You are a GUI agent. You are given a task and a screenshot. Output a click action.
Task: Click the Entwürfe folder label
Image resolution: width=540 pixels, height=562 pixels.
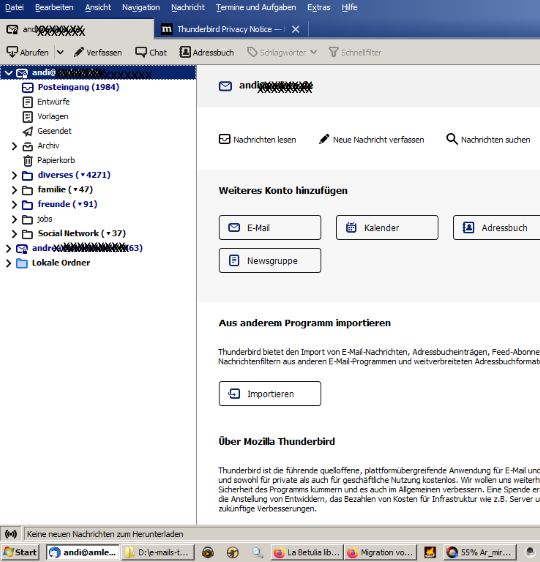coord(53,102)
